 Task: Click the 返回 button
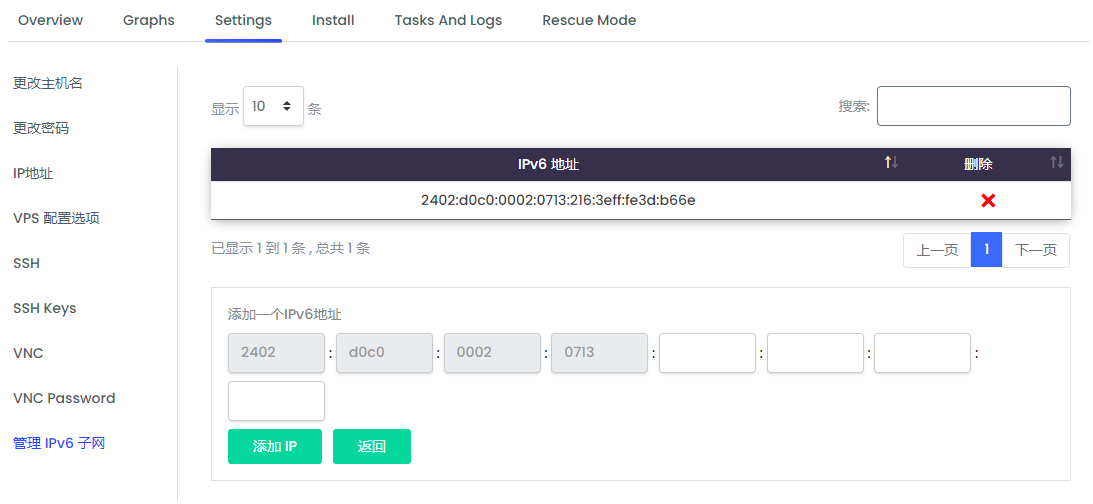pyautogui.click(x=372, y=446)
